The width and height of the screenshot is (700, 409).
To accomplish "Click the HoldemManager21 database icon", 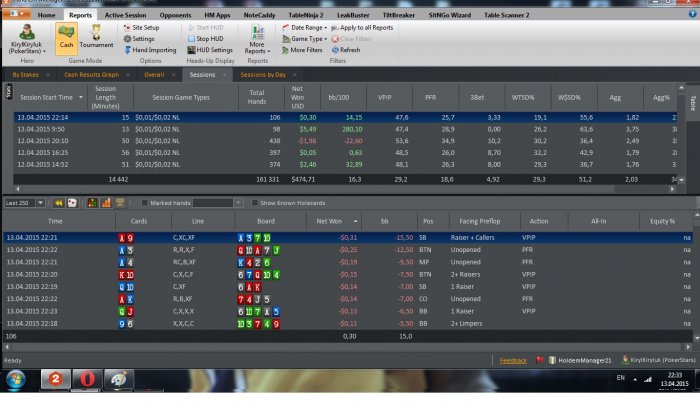I will (552, 360).
